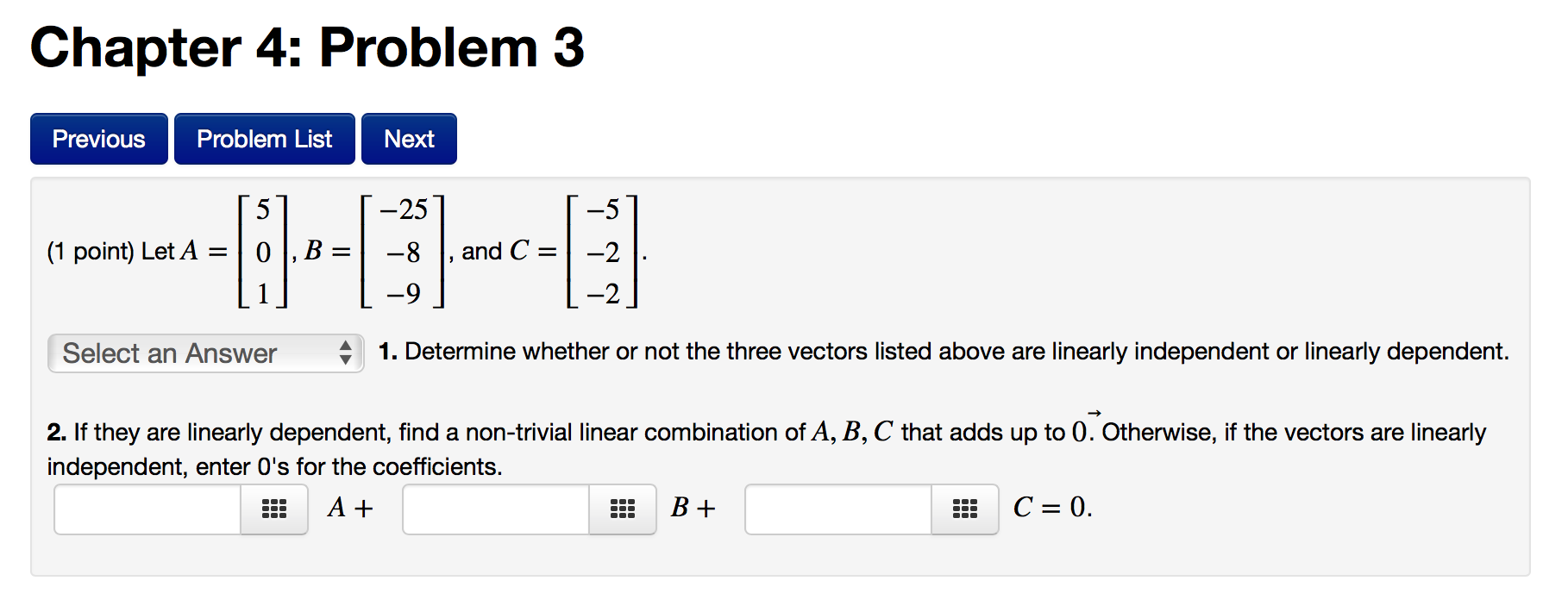Image resolution: width=1568 pixels, height=612 pixels.
Task: Click the column vector B matrix
Action: [403, 252]
